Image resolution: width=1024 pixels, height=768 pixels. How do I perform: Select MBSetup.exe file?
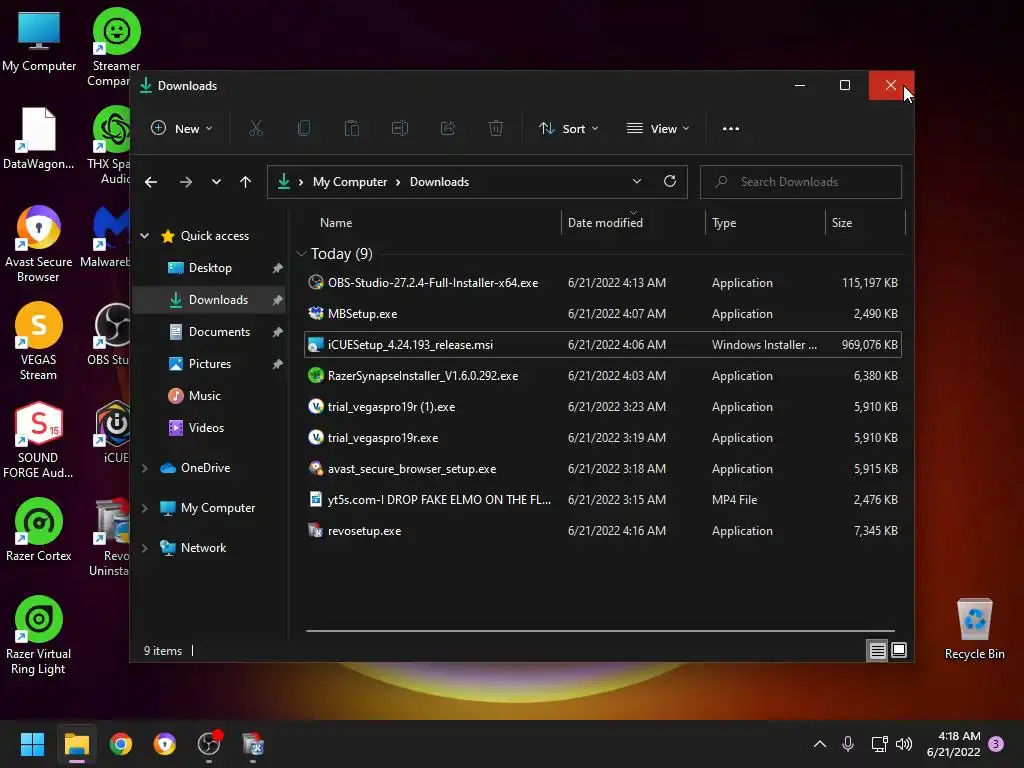coord(603,313)
